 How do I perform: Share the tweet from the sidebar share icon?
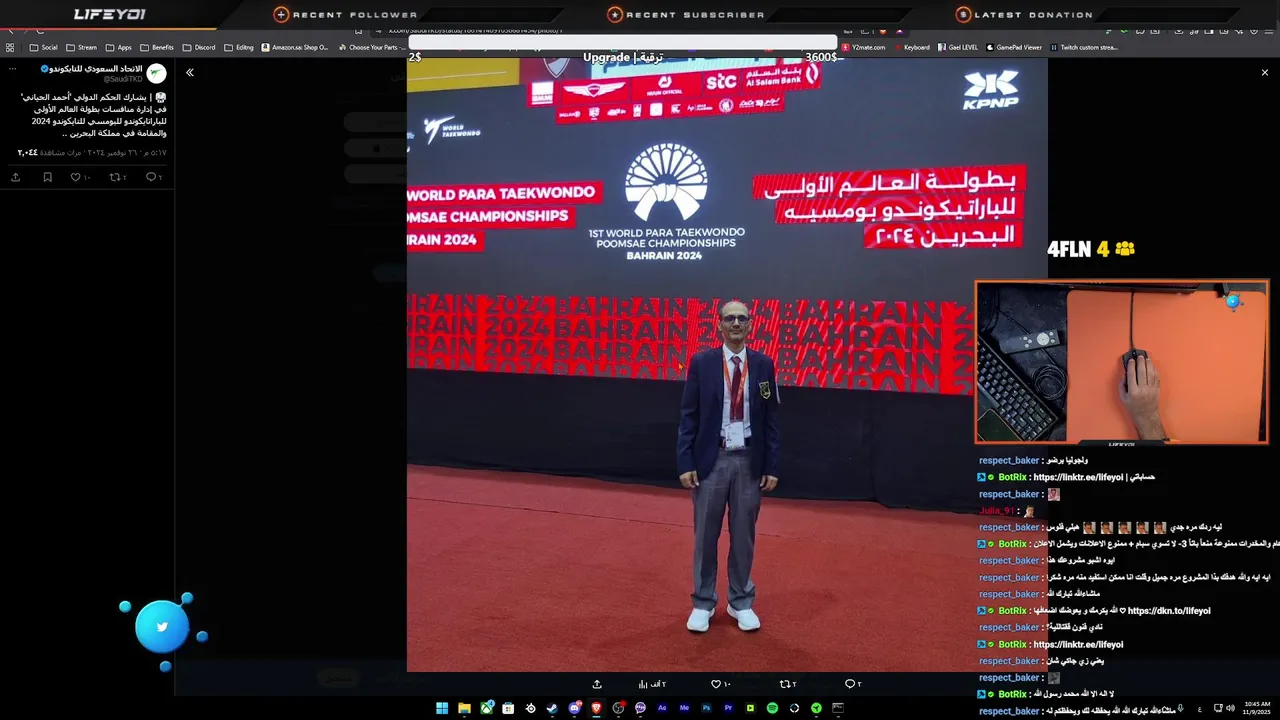[x=15, y=177]
